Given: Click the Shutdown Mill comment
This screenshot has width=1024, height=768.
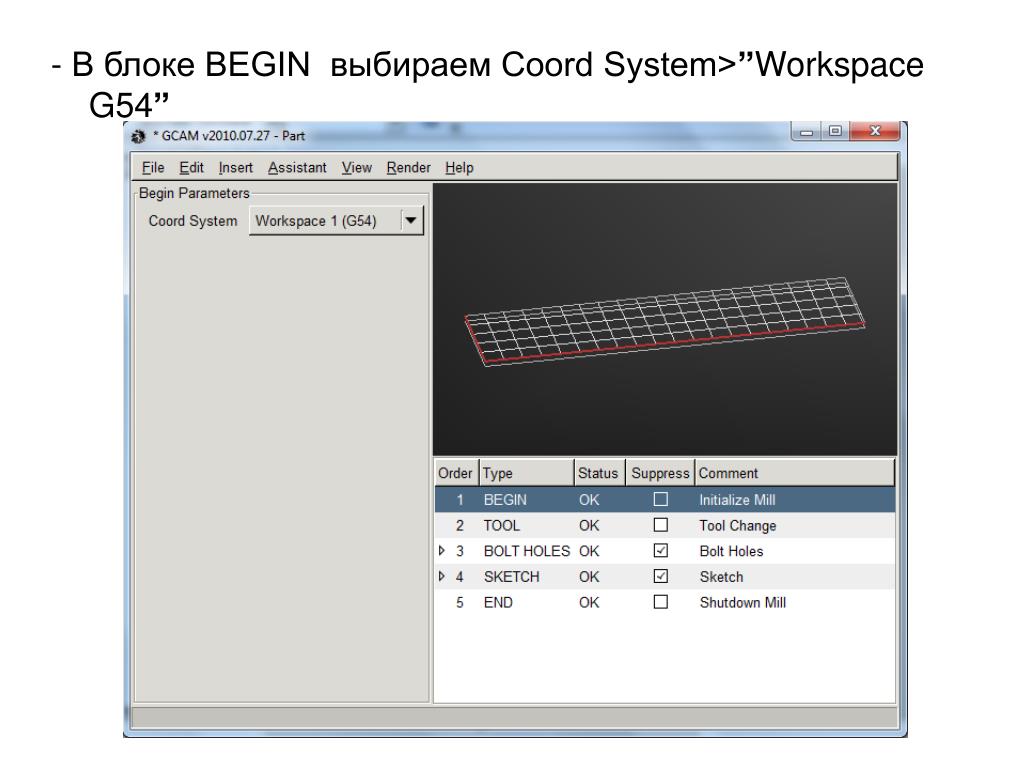Looking at the screenshot, I should (x=743, y=602).
